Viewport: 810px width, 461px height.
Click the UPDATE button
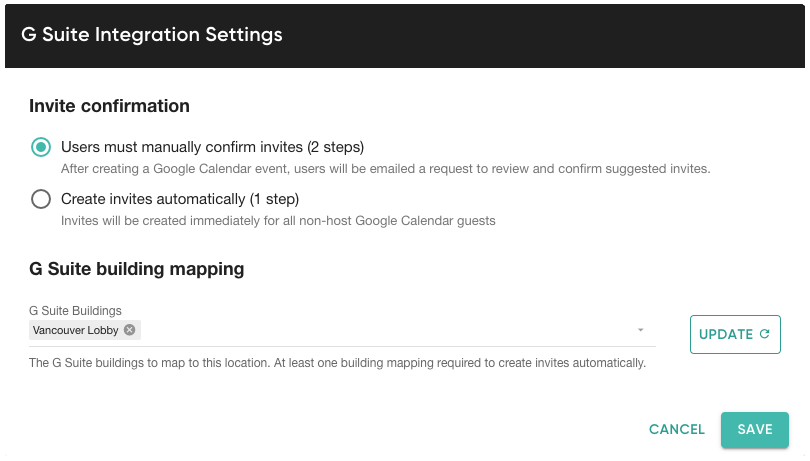click(x=735, y=334)
